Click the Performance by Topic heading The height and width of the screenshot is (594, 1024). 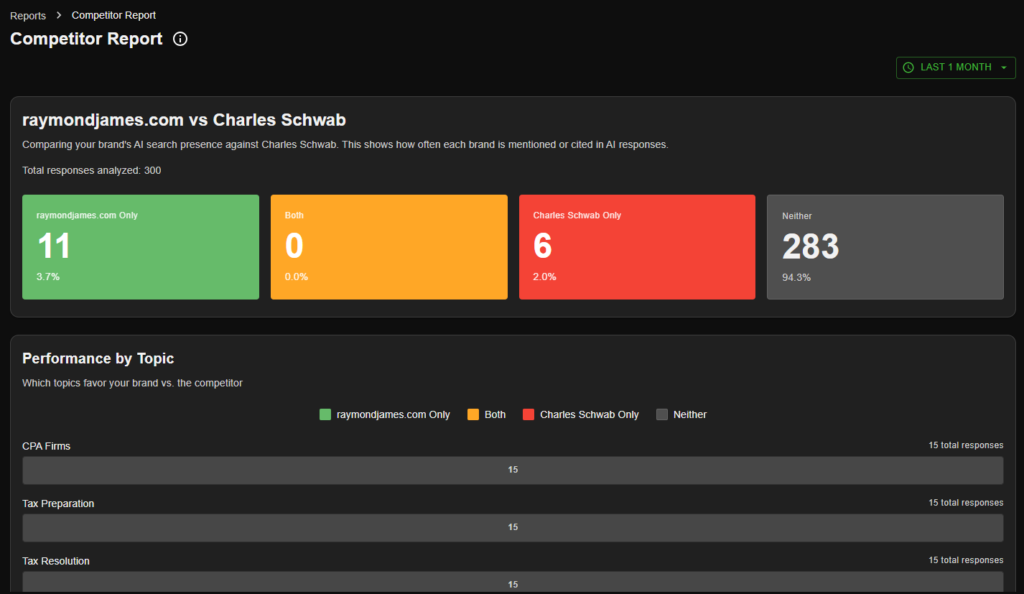[98, 358]
